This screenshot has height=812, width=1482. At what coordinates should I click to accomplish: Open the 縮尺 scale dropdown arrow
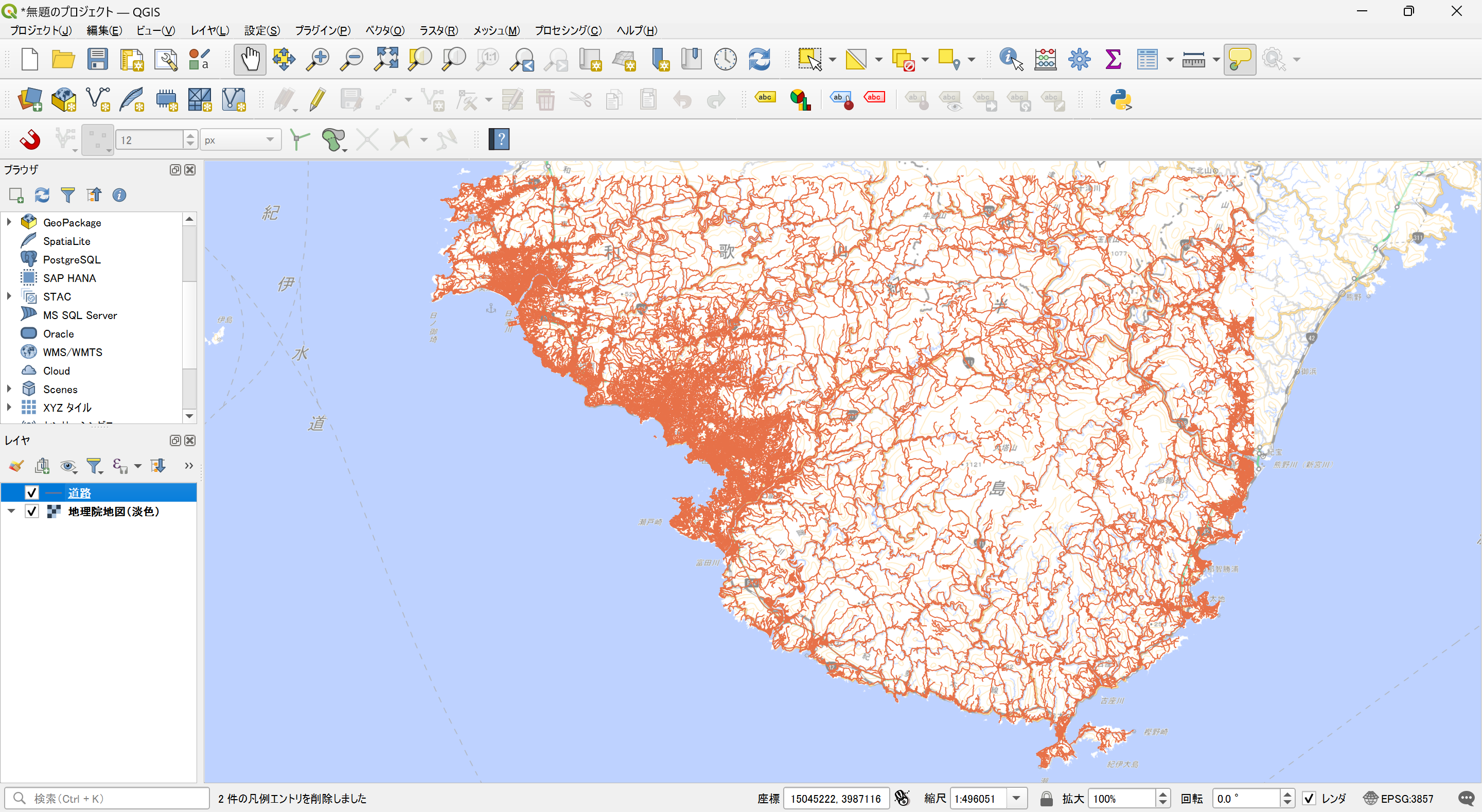point(1017,798)
